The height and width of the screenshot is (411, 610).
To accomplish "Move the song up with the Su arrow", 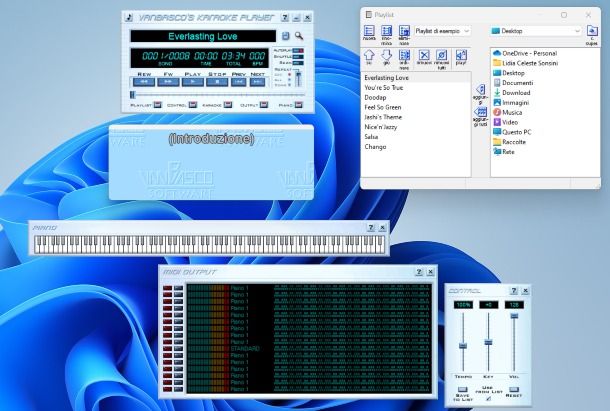I will (369, 57).
